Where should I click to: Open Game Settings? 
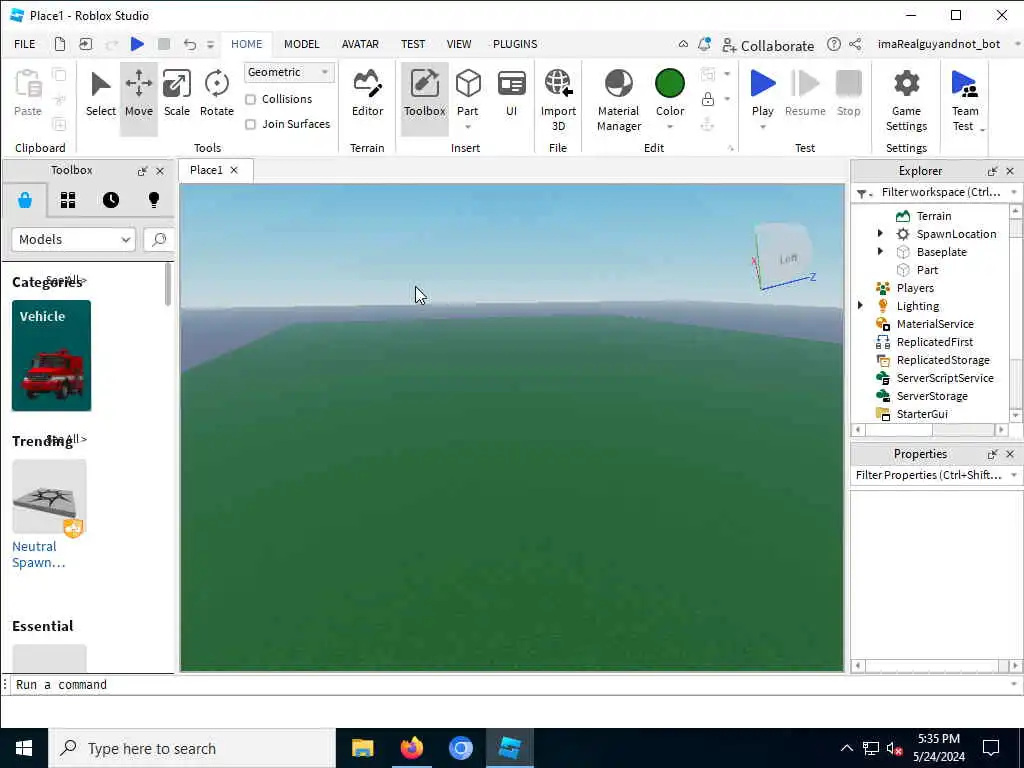click(906, 101)
